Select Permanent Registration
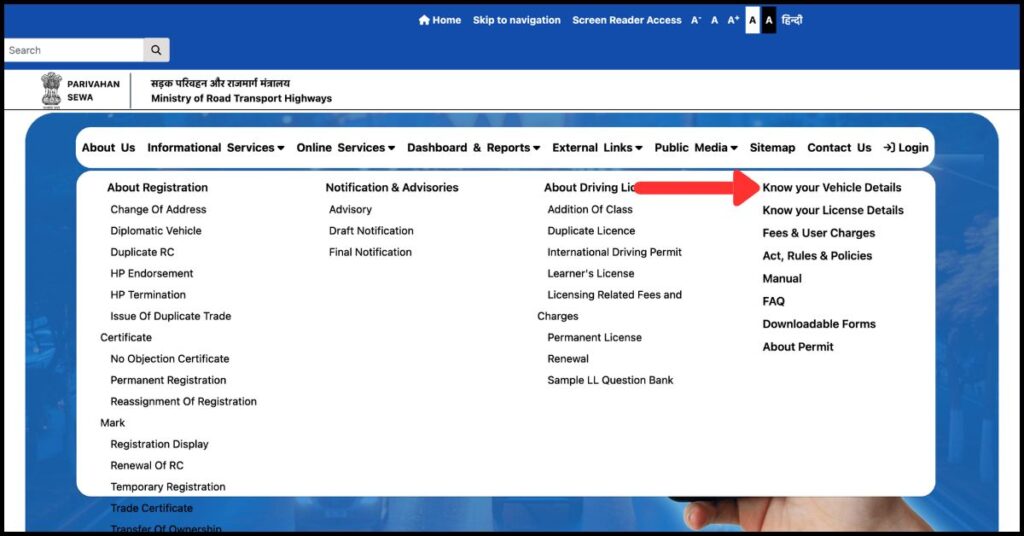Viewport: 1024px width, 536px height. click(168, 380)
